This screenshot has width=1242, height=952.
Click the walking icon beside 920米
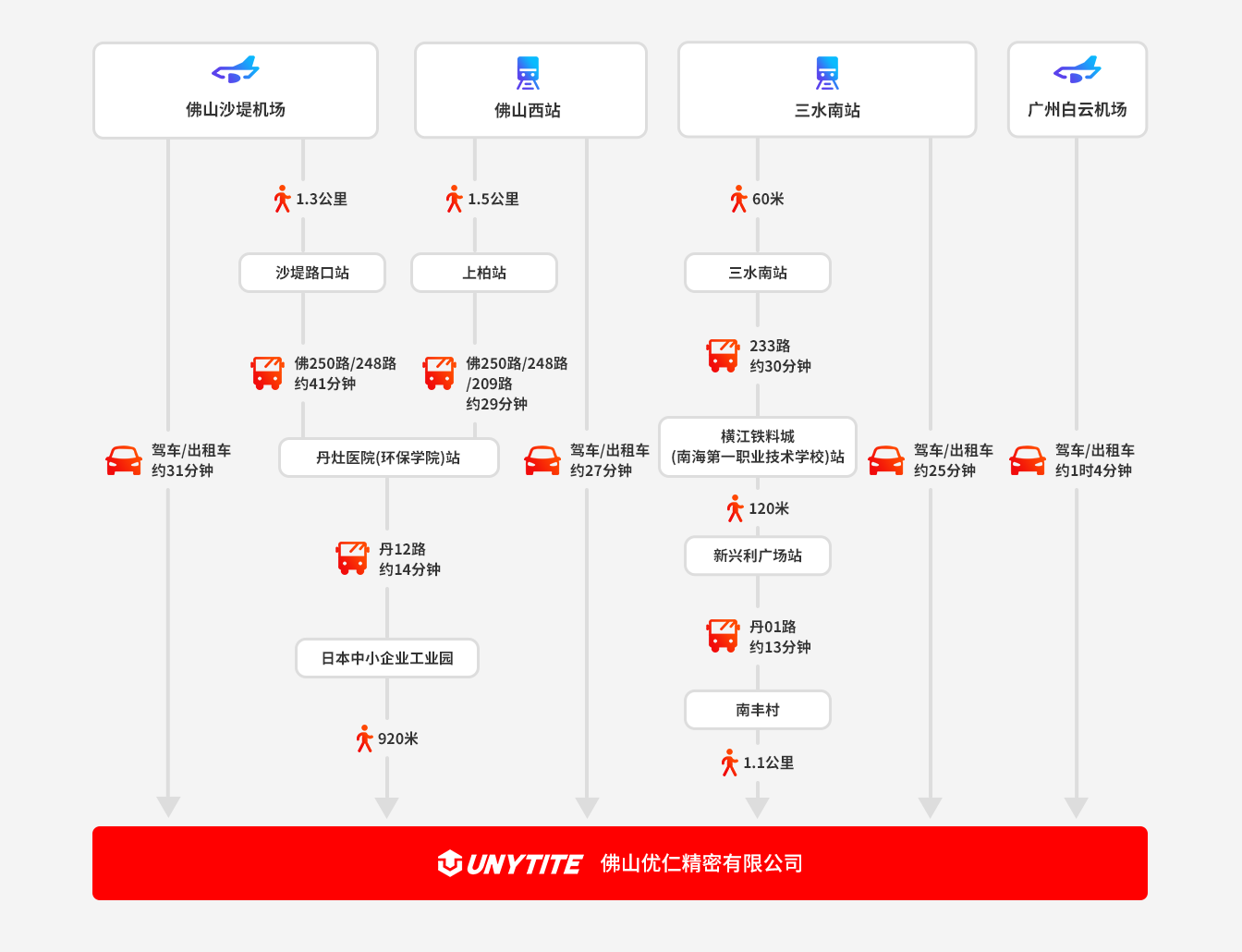pos(364,738)
